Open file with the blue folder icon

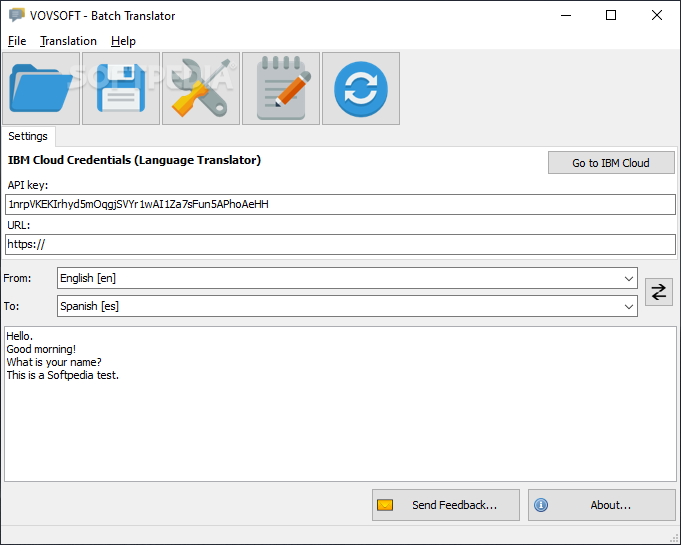(41, 89)
